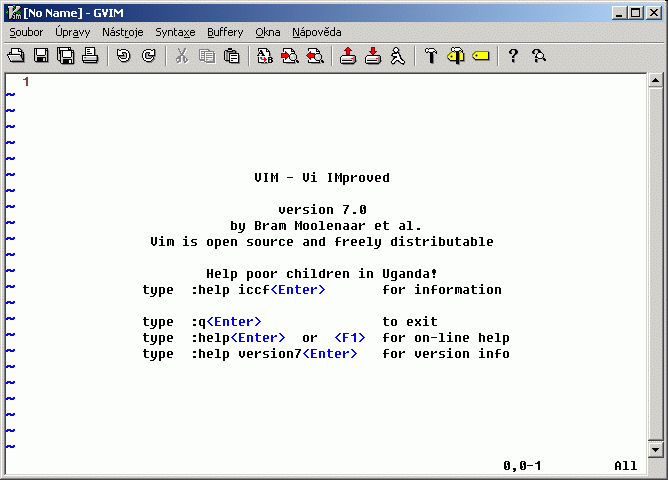Click the Run script icon
This screenshot has width=668, height=480.
click(397, 56)
